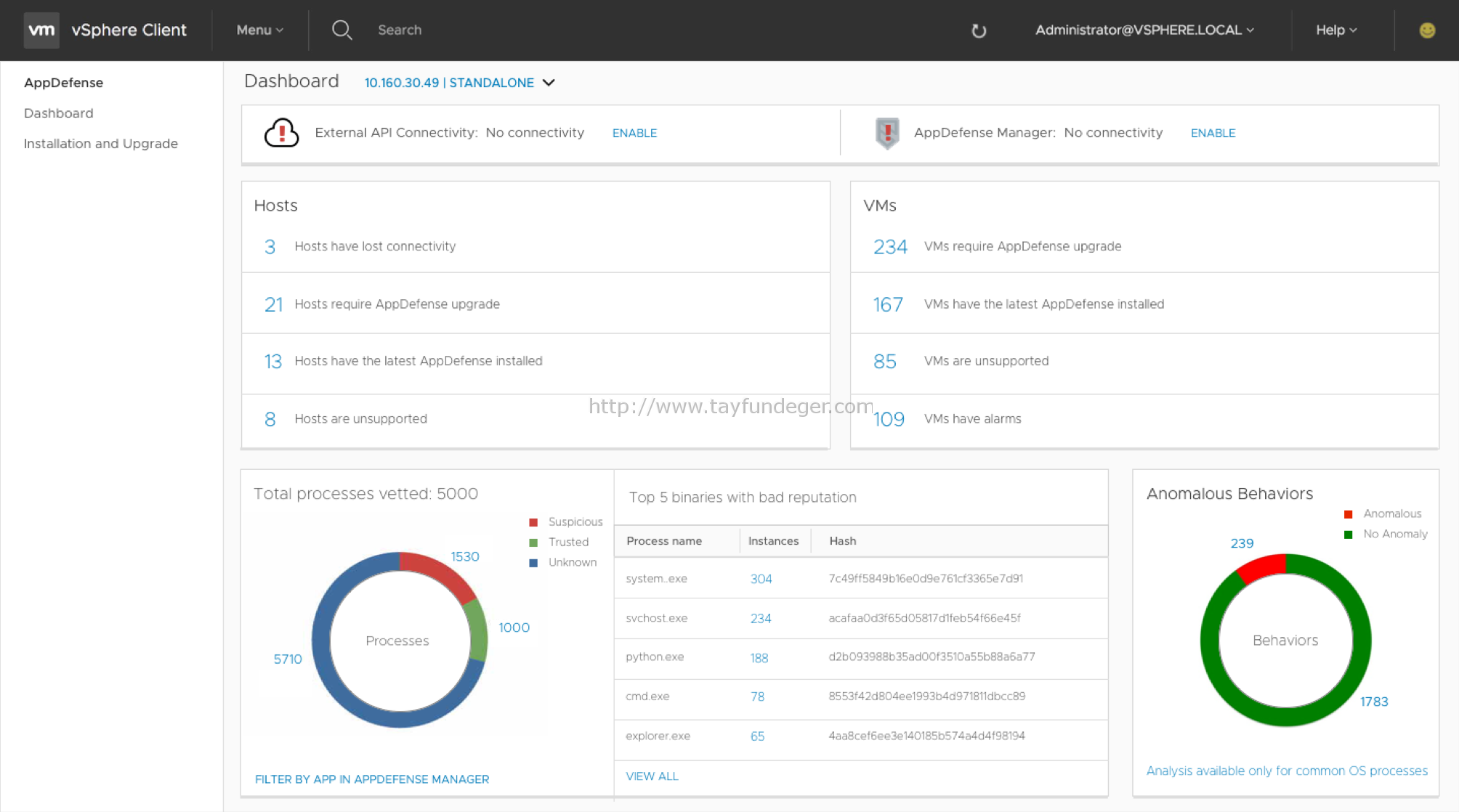Click the cloud alert connectivity icon
Viewport: 1459px width, 812px height.
[x=281, y=132]
